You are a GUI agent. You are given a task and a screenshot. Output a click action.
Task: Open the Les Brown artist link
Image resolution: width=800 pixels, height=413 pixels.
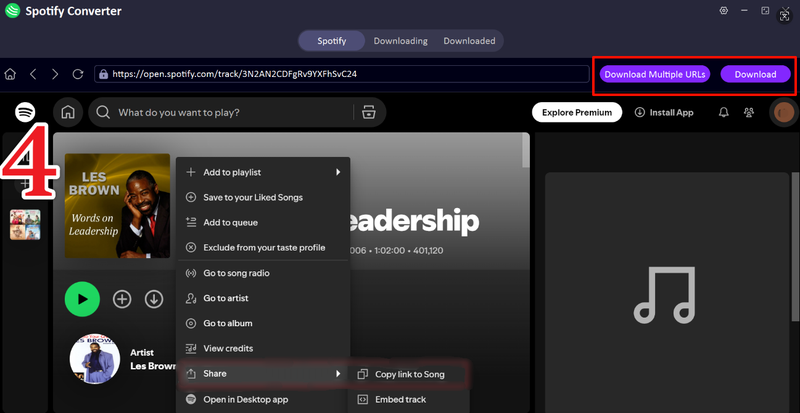153,366
